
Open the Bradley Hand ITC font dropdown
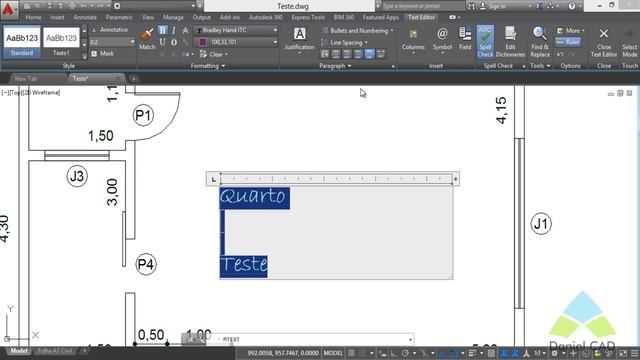(237, 30)
